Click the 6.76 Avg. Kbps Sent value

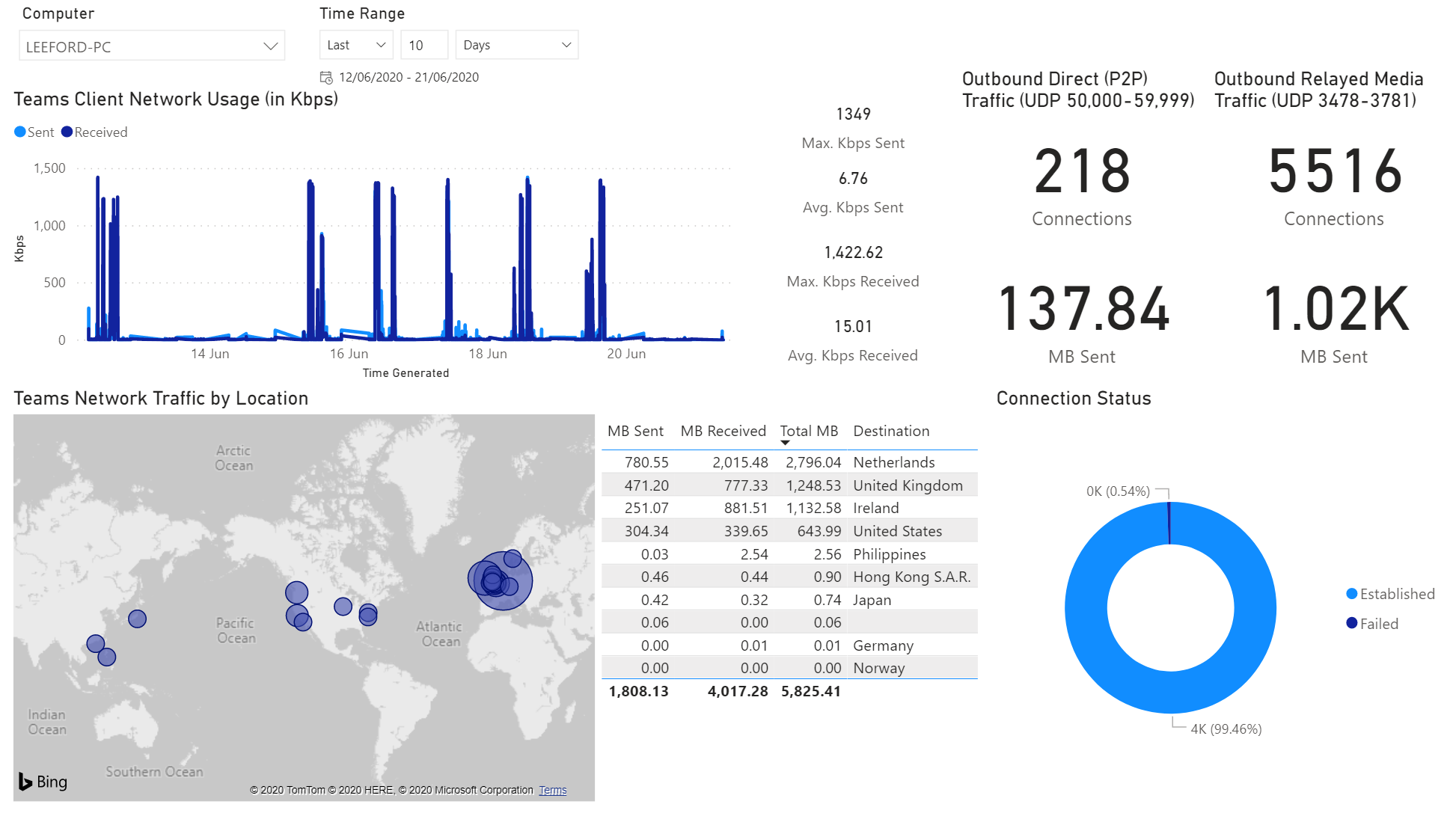pyautogui.click(x=853, y=178)
